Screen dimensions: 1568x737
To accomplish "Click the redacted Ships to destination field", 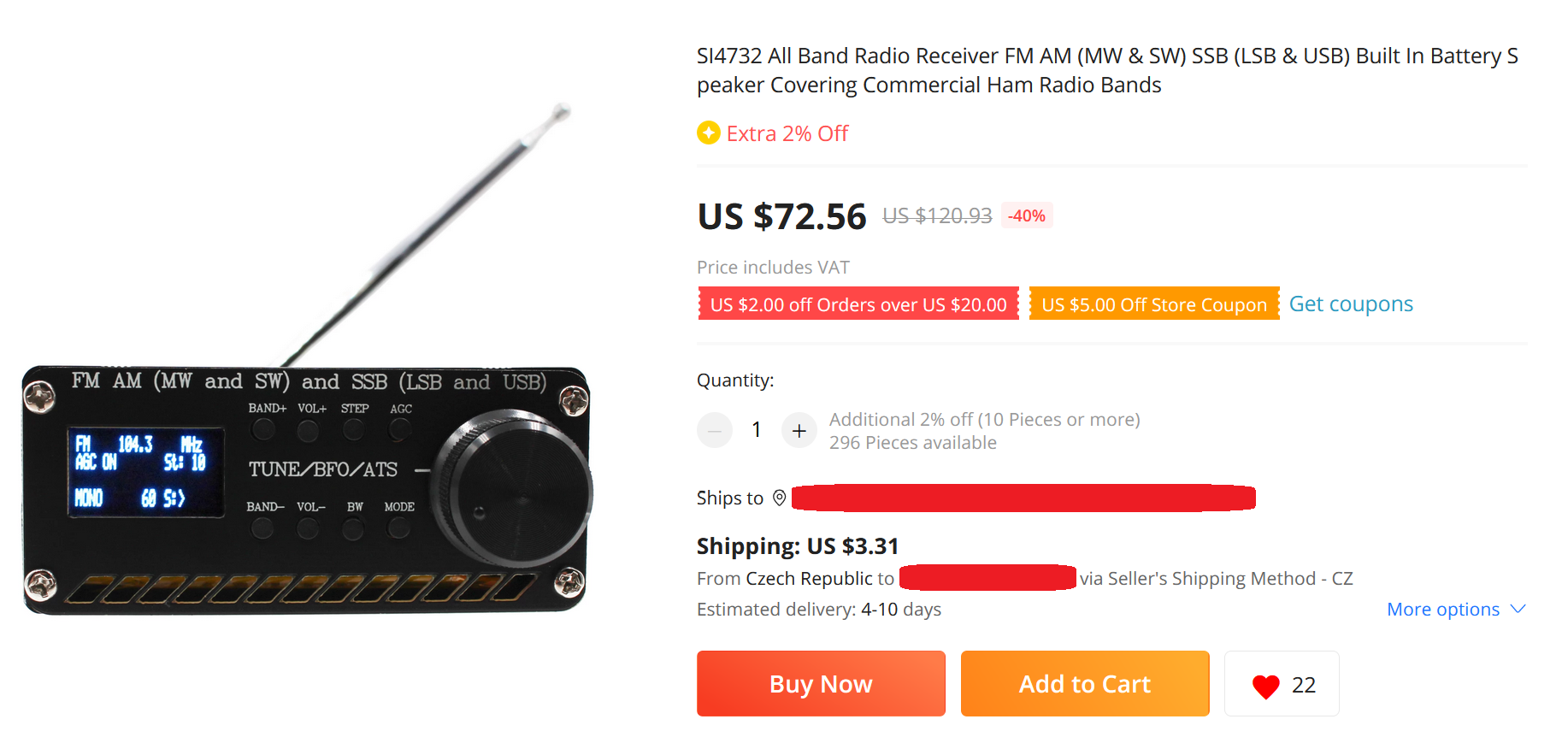I will (1023, 498).
